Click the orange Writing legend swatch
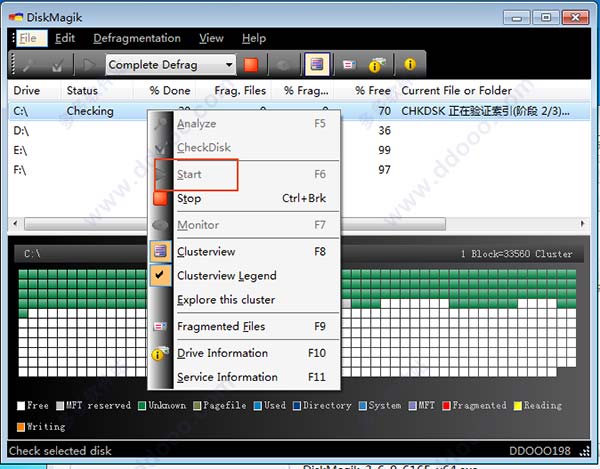This screenshot has height=469, width=600. (x=21, y=427)
